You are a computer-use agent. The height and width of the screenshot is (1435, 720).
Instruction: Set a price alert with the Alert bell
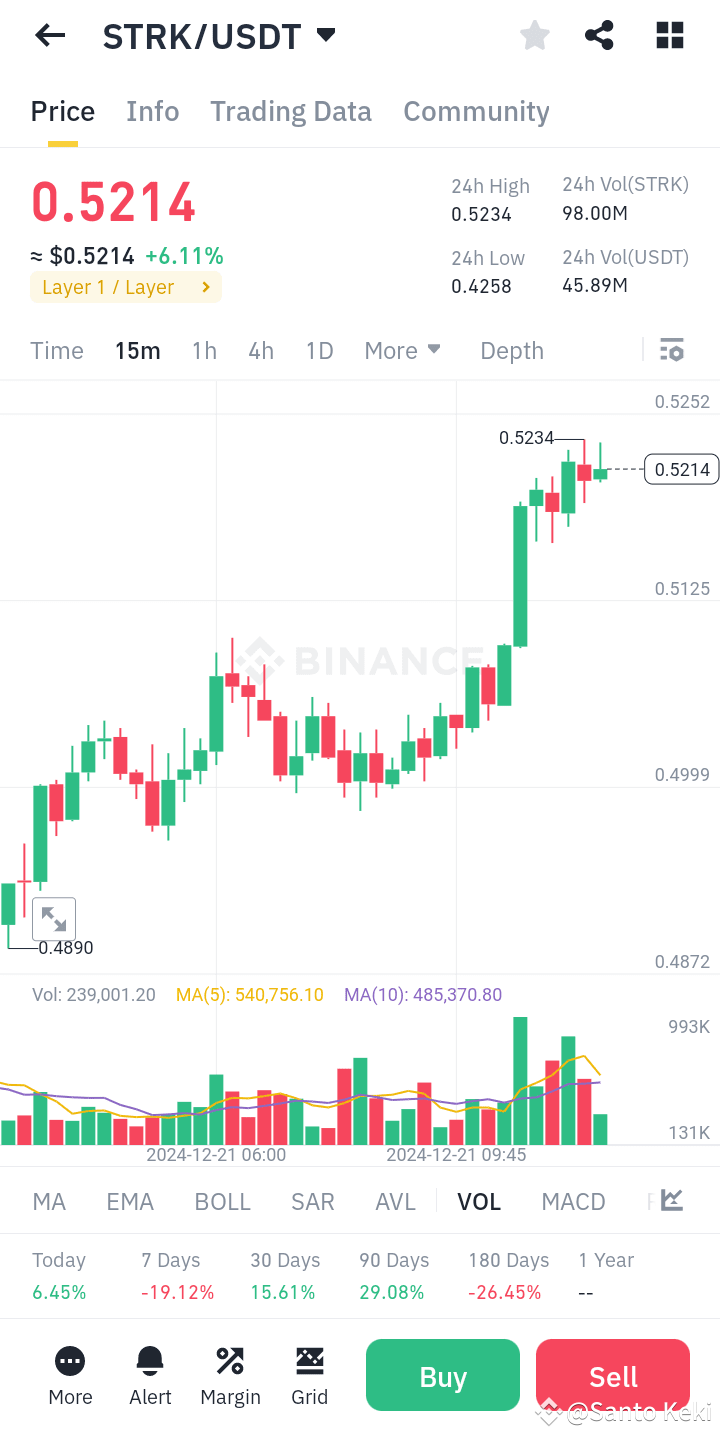pyautogui.click(x=150, y=1375)
